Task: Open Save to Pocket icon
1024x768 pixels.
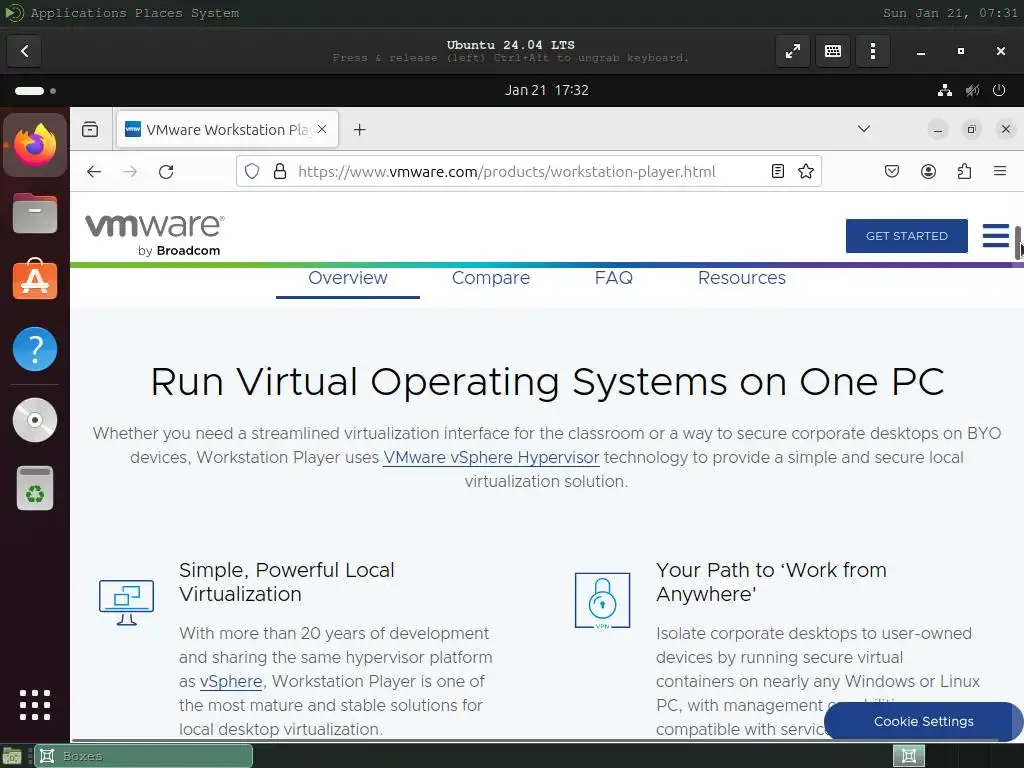Action: pos(891,172)
